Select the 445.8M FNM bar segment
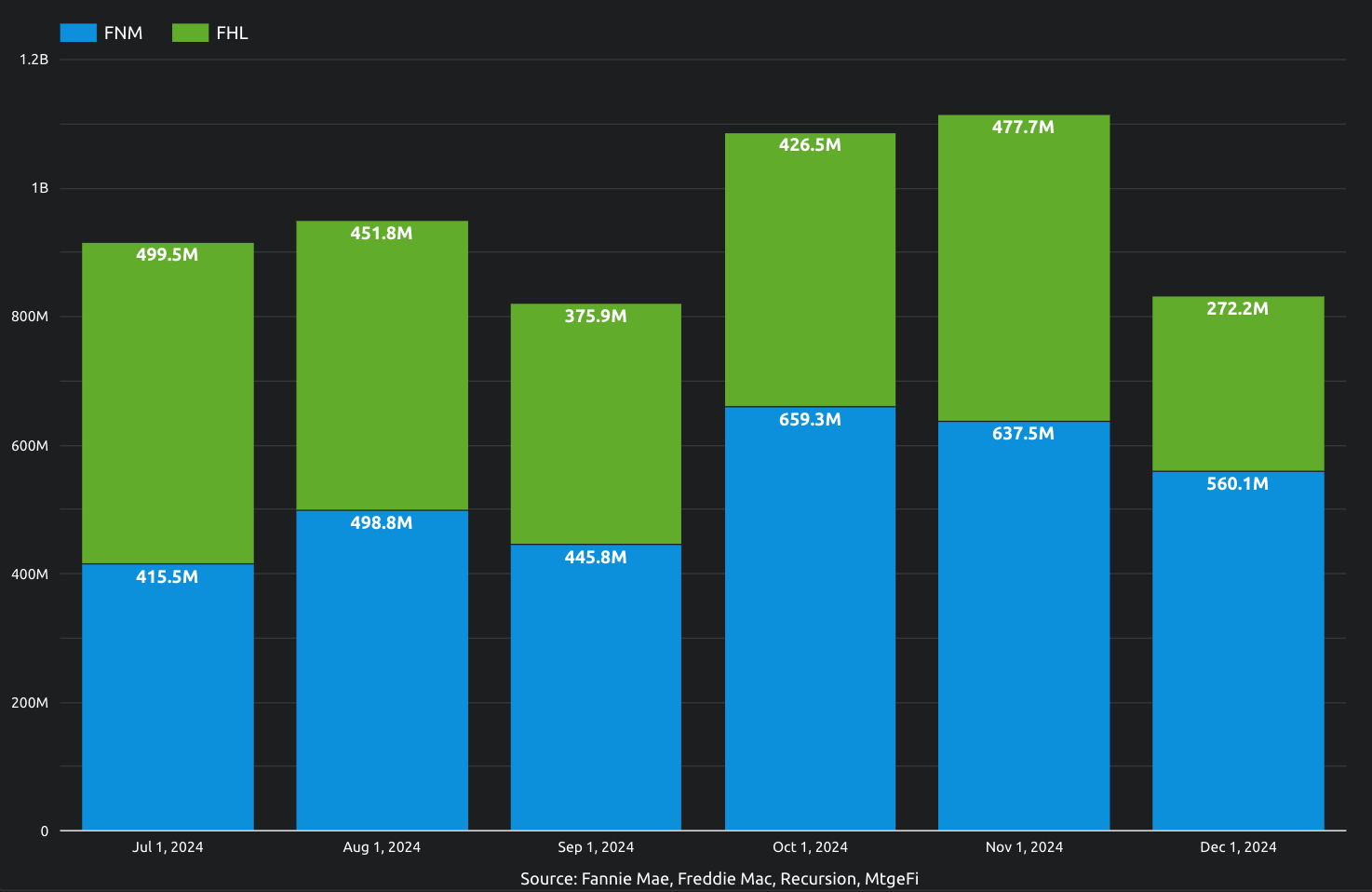Viewport: 1372px width, 892px height. click(596, 687)
